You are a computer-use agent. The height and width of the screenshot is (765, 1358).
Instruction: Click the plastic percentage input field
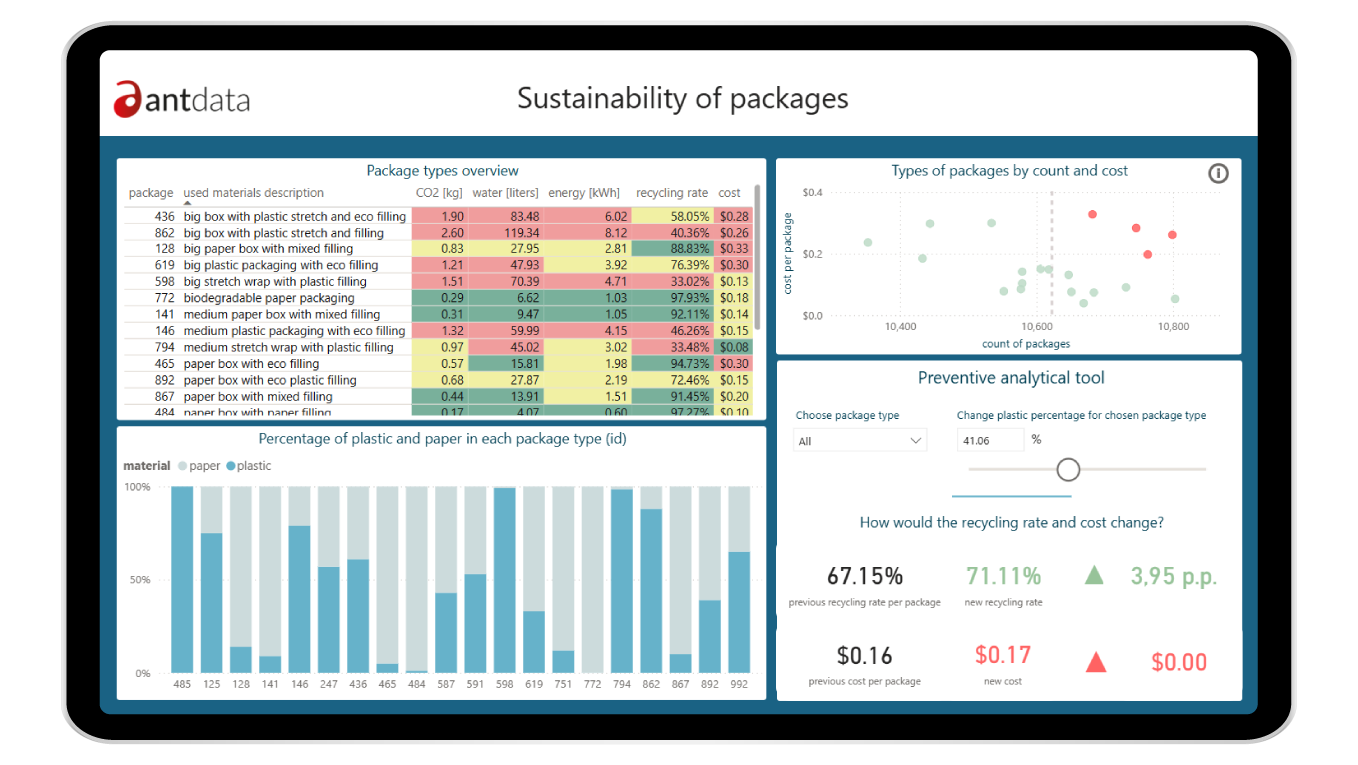coord(990,440)
